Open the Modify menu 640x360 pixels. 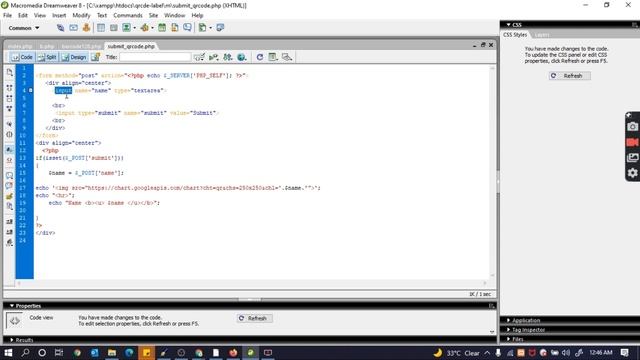click(81, 15)
